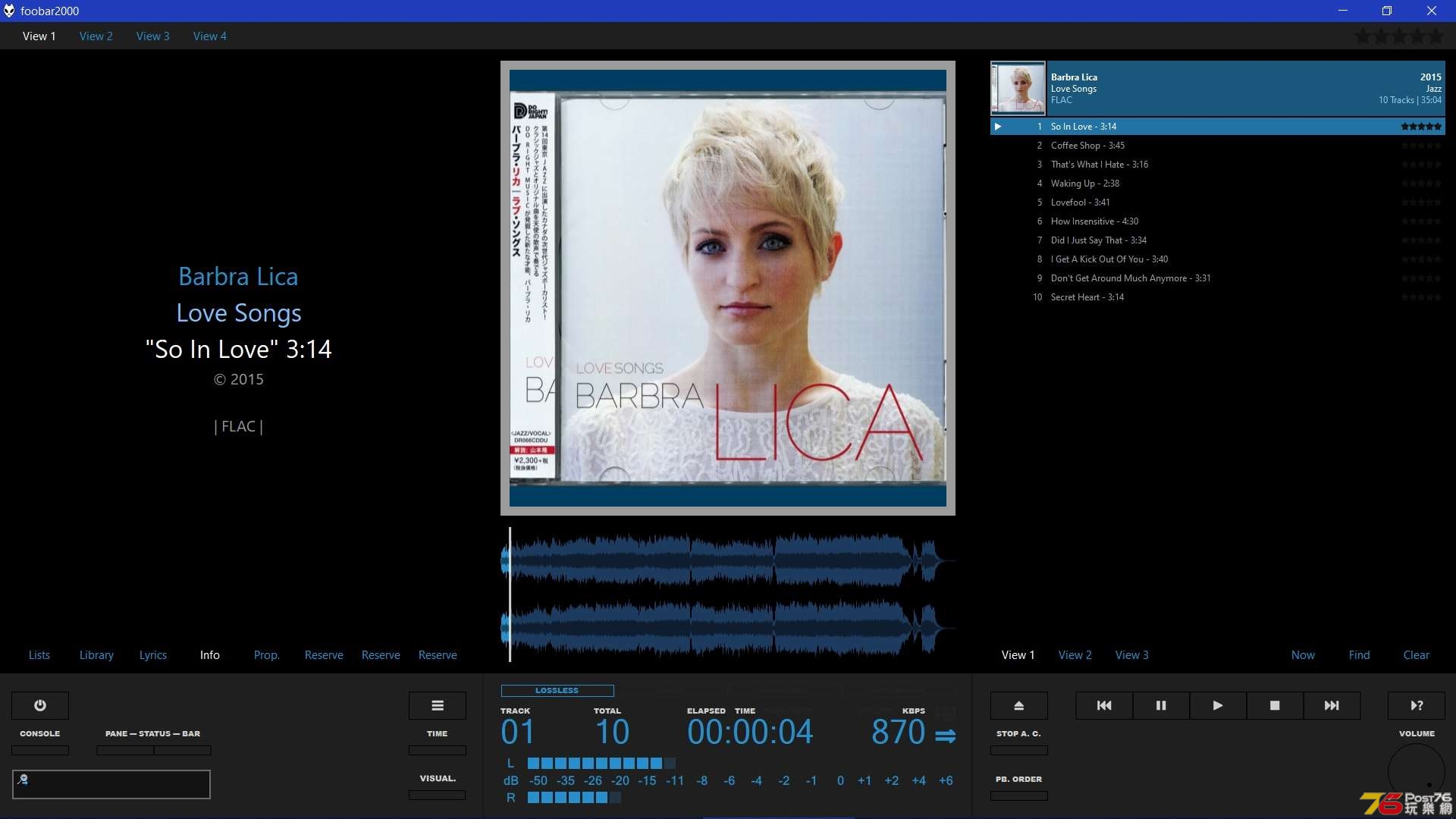Click the foobar2000 alien logo in title bar
The image size is (1456, 819).
coord(9,11)
